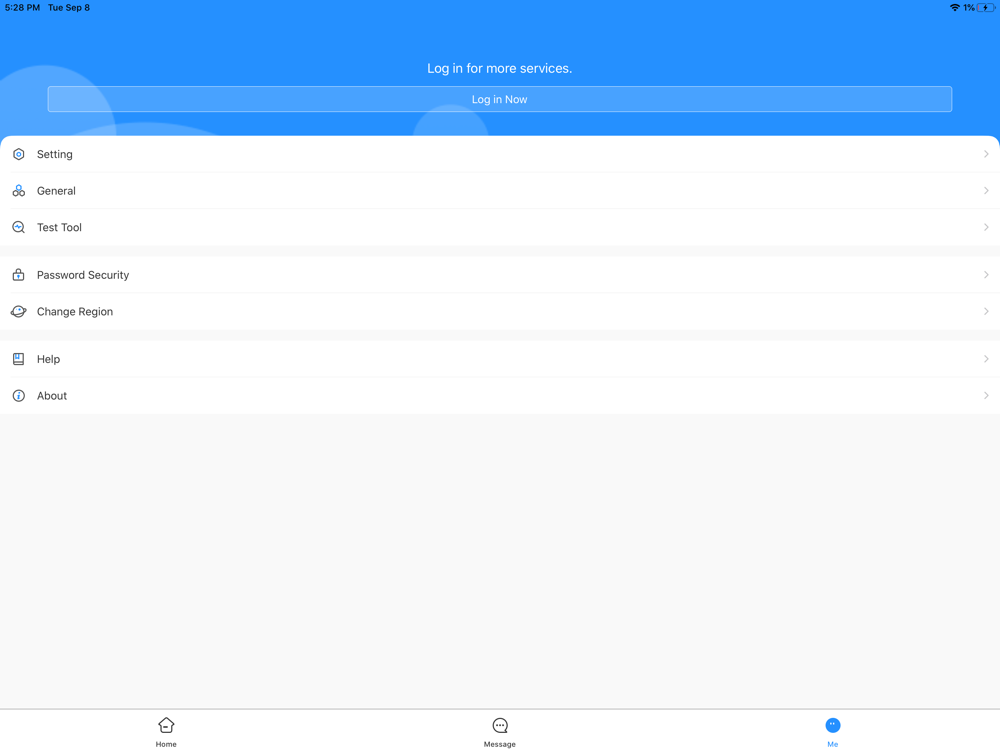Expand the Change Region row chevron
1000x750 pixels.
pos(986,311)
